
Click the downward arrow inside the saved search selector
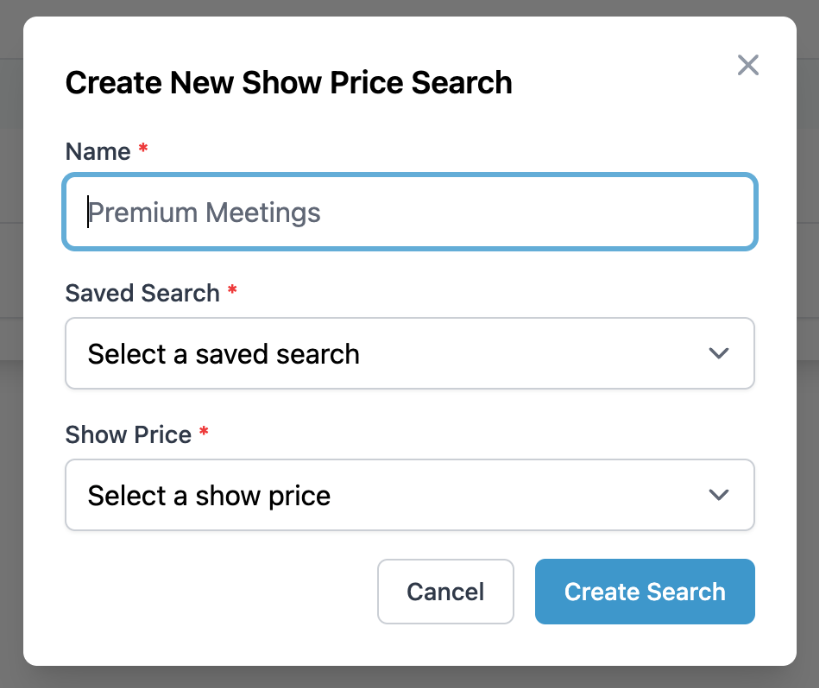718,353
